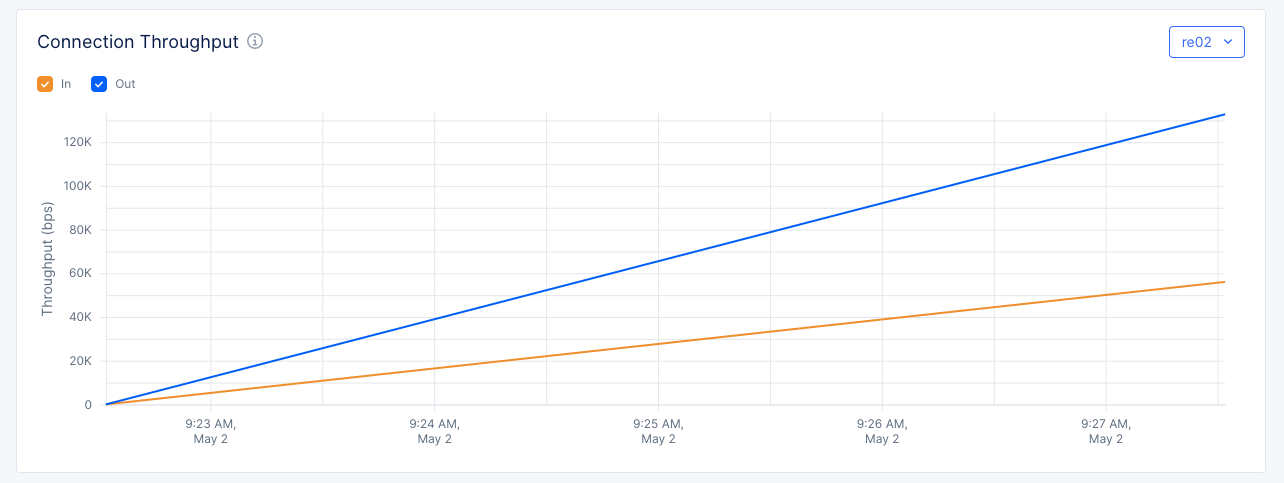
Task: Click the "Out" legend label
Action: coord(125,84)
